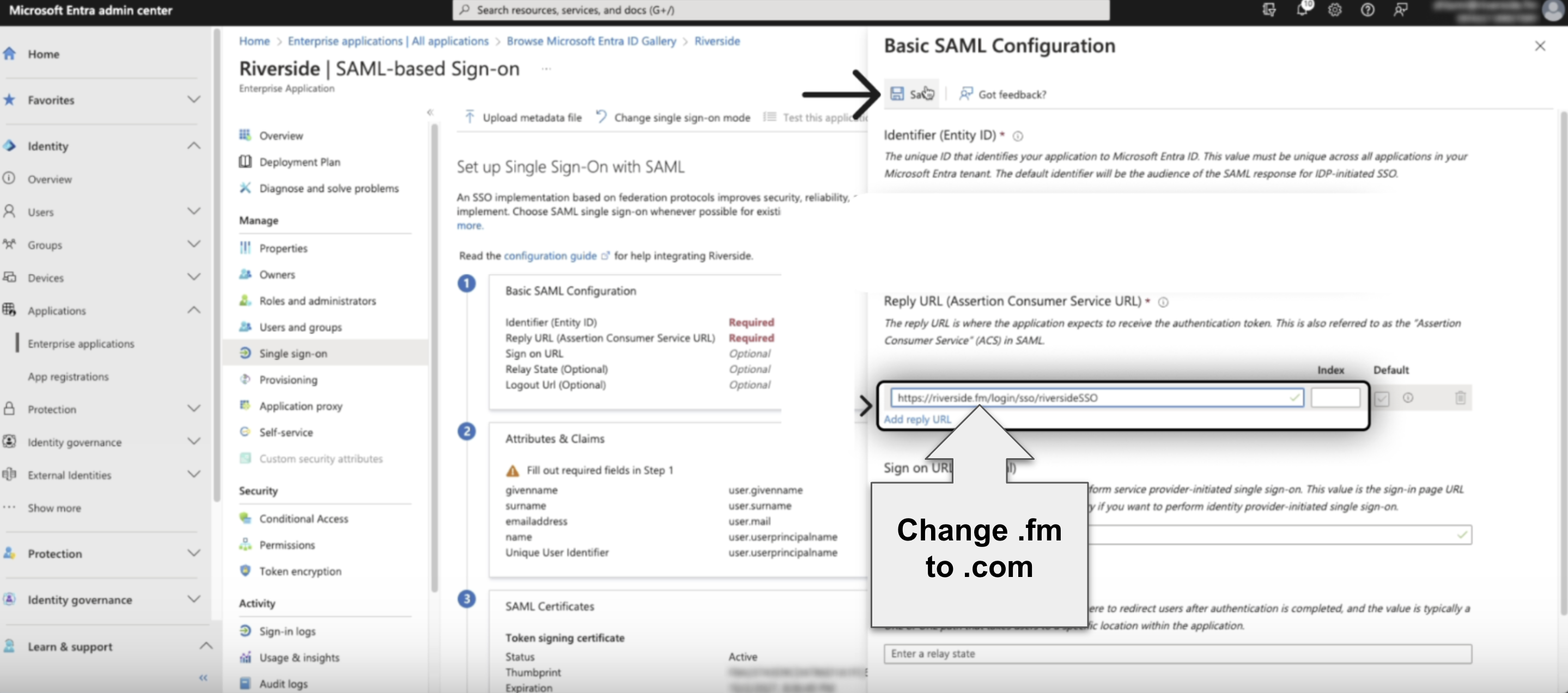
Task: Close the Basic SAML Configuration panel
Action: click(1539, 46)
